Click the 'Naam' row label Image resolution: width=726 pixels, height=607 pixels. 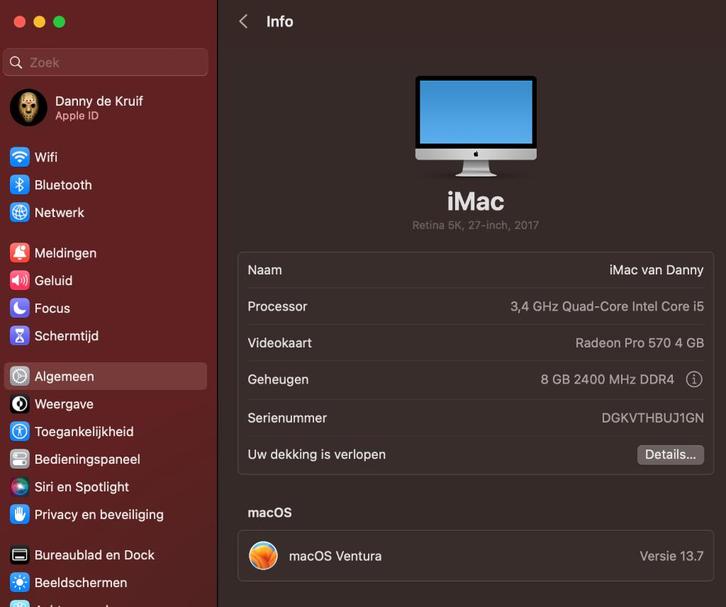point(265,270)
